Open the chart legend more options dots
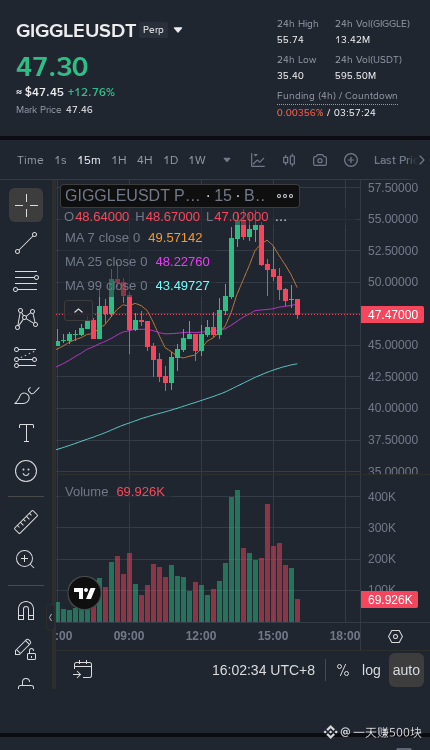 tap(285, 196)
